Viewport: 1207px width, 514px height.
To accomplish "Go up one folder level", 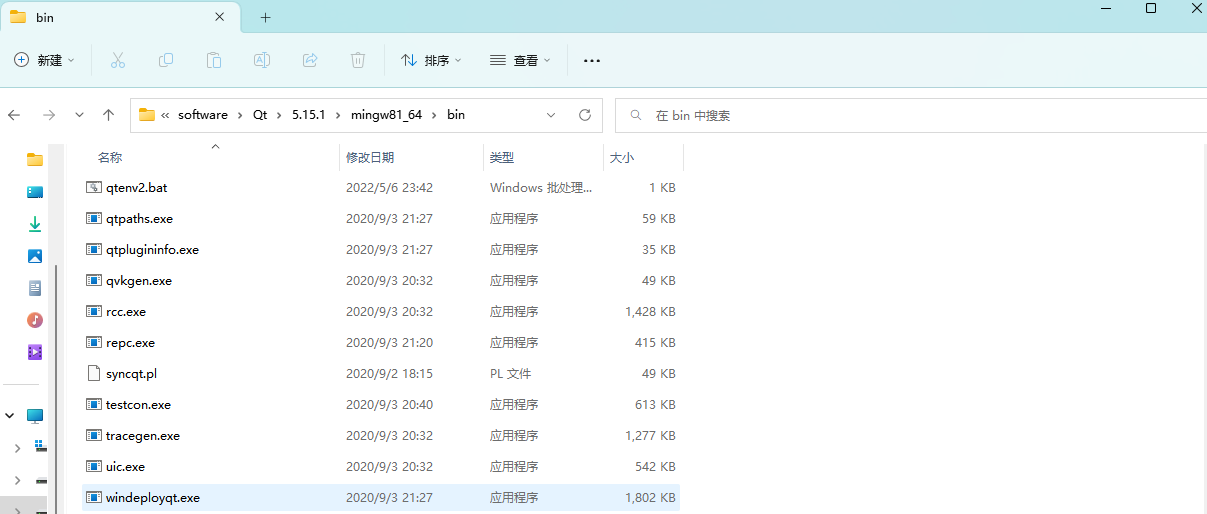I will point(108,115).
